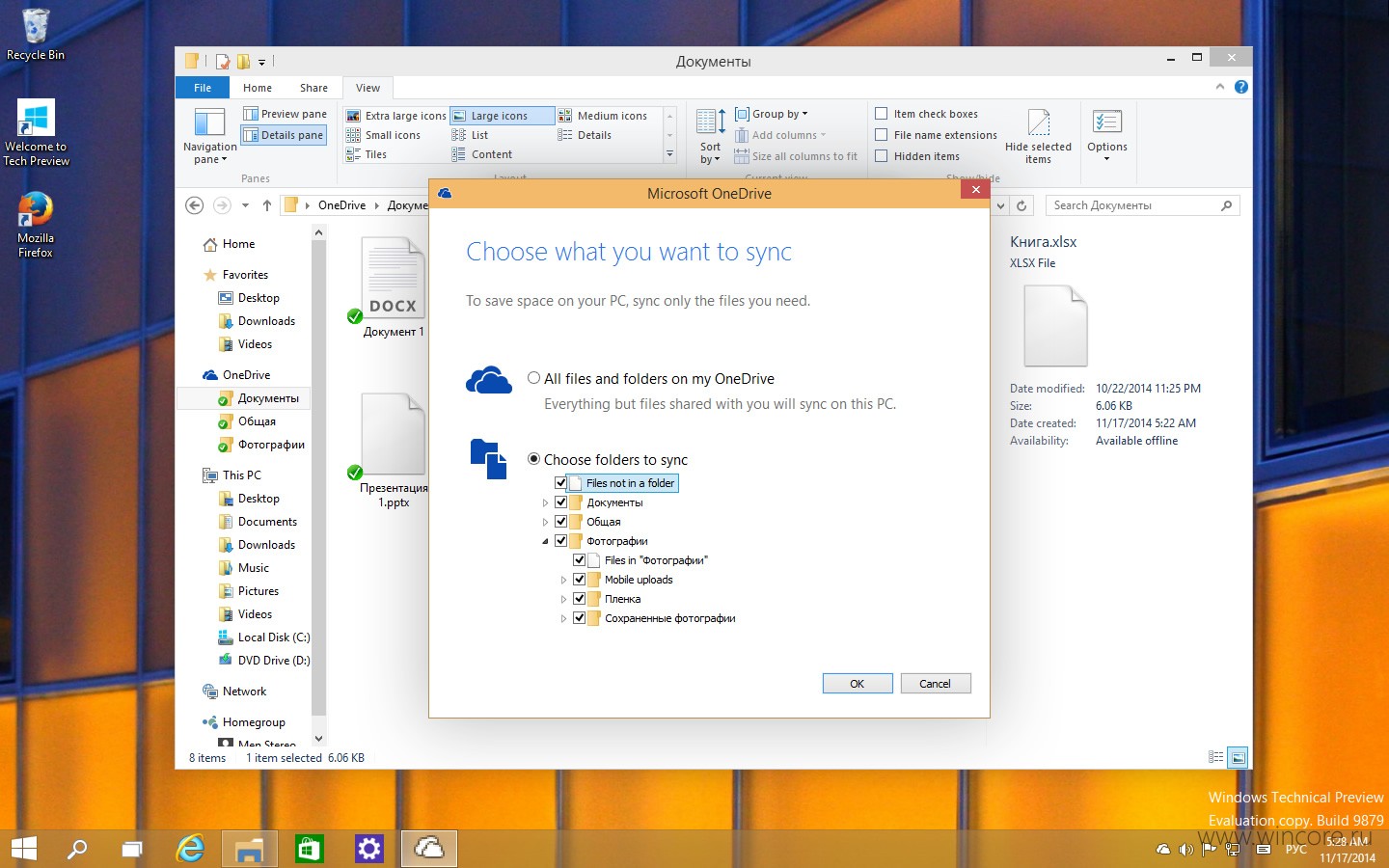This screenshot has height=868, width=1389.
Task: Open the View ribbon tab
Action: click(x=368, y=88)
